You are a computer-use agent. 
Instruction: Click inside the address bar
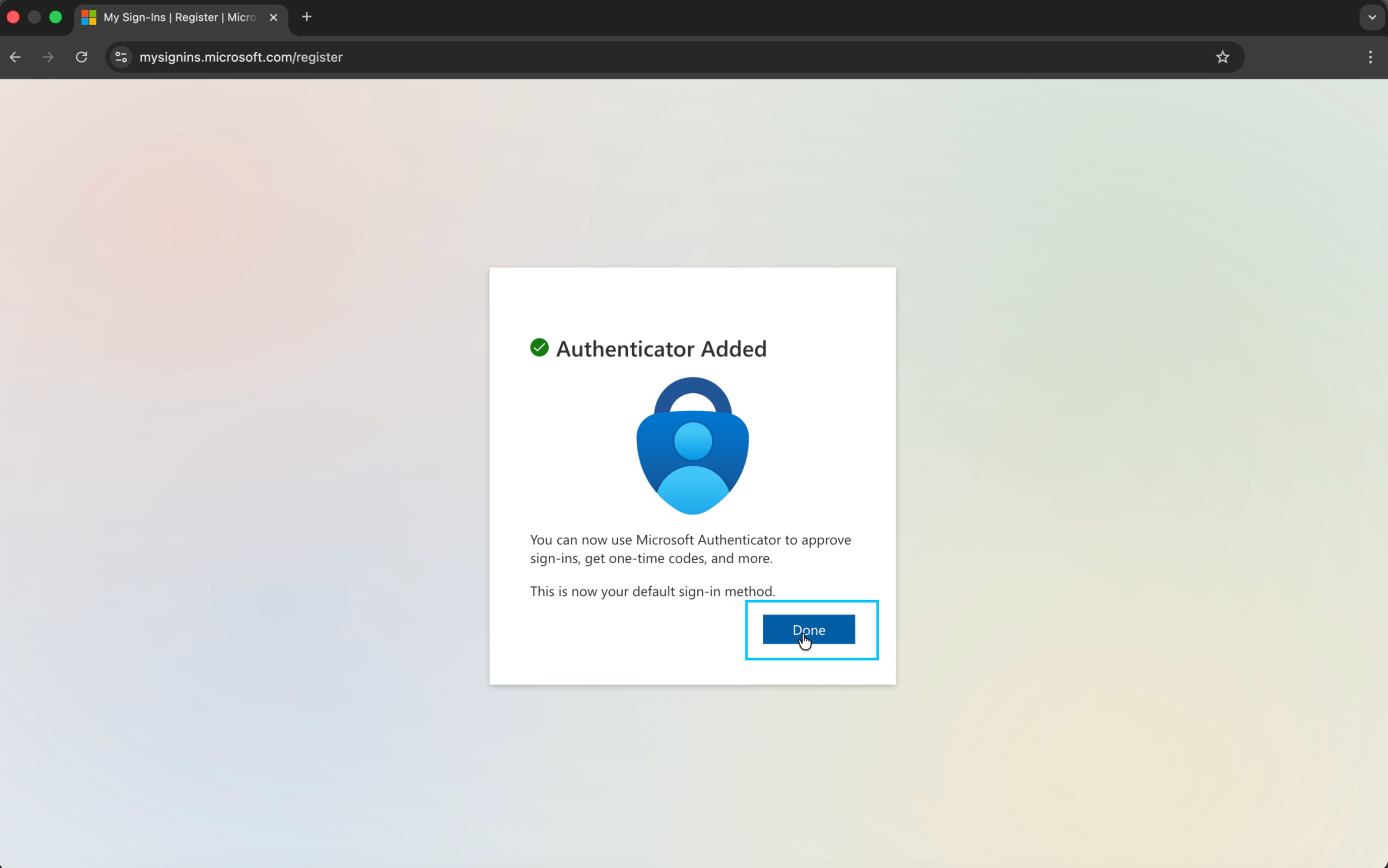(517, 57)
